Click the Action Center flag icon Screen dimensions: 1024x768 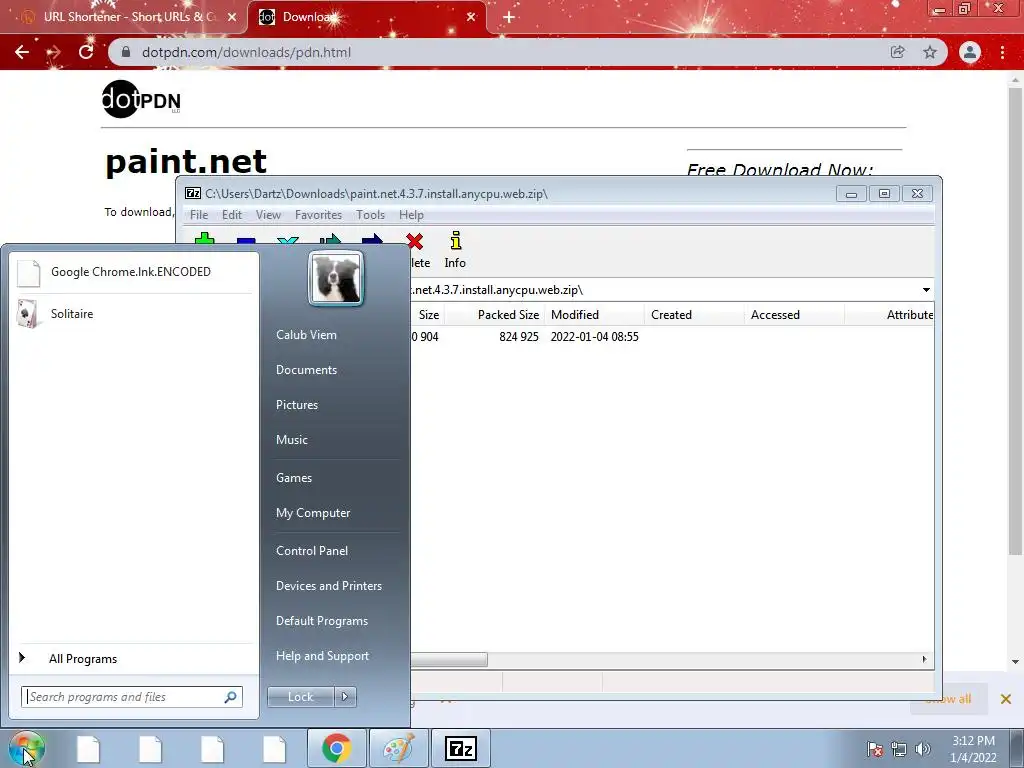click(874, 749)
